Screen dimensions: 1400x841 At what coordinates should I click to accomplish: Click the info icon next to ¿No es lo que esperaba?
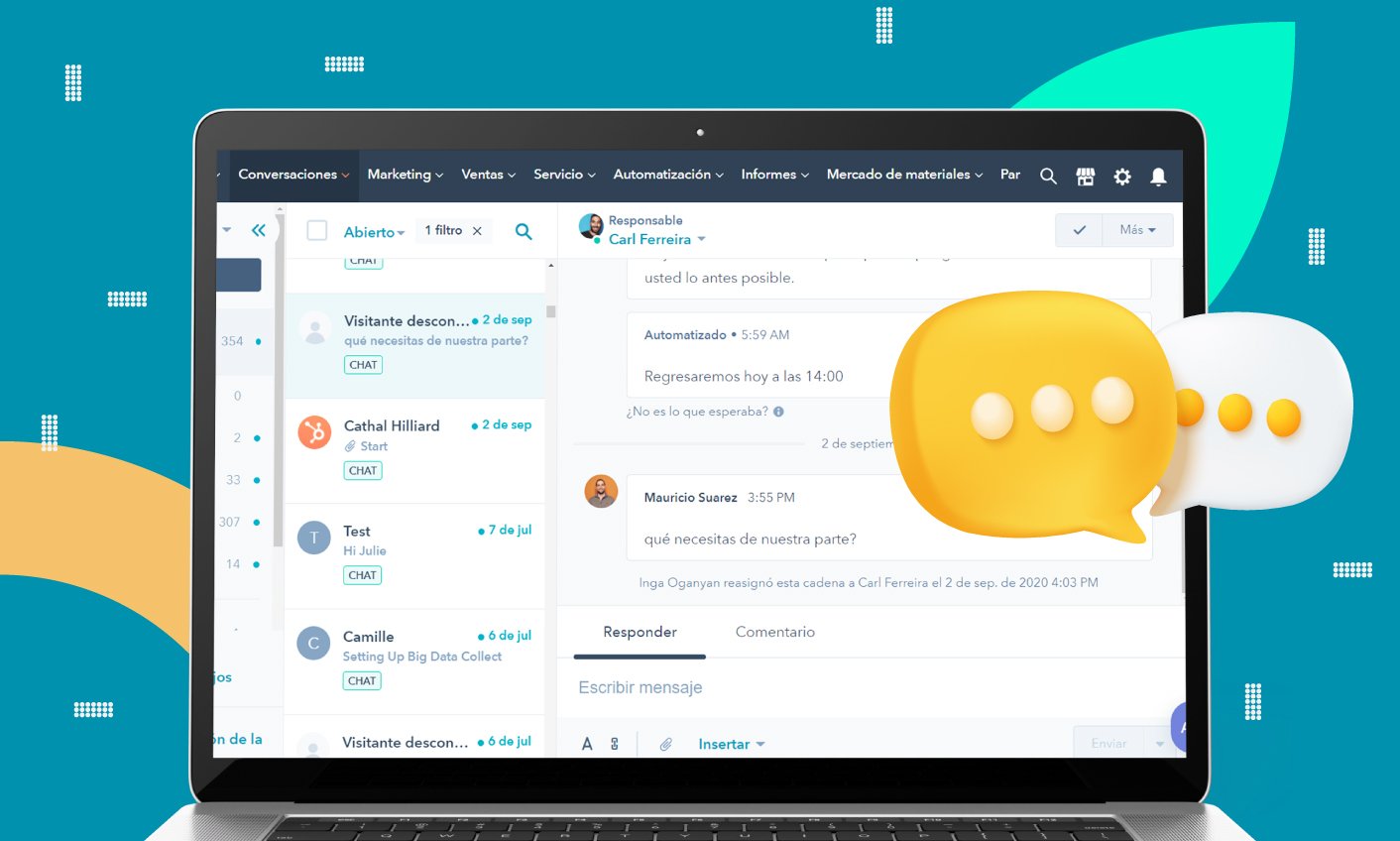point(778,412)
